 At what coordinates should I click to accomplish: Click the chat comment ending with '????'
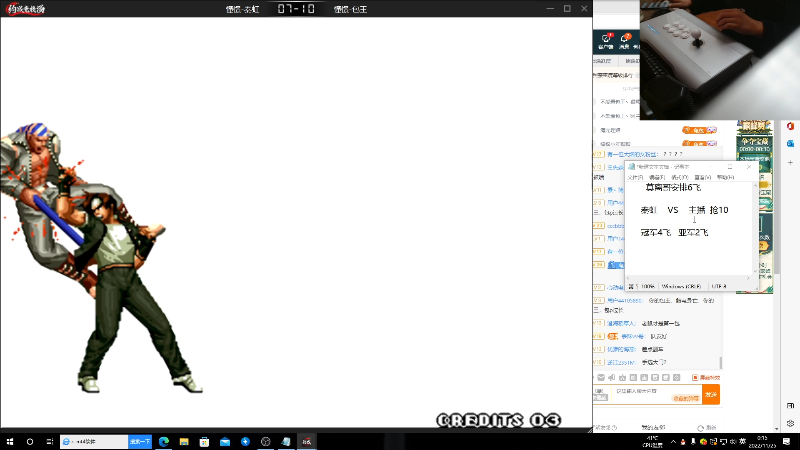pos(672,154)
